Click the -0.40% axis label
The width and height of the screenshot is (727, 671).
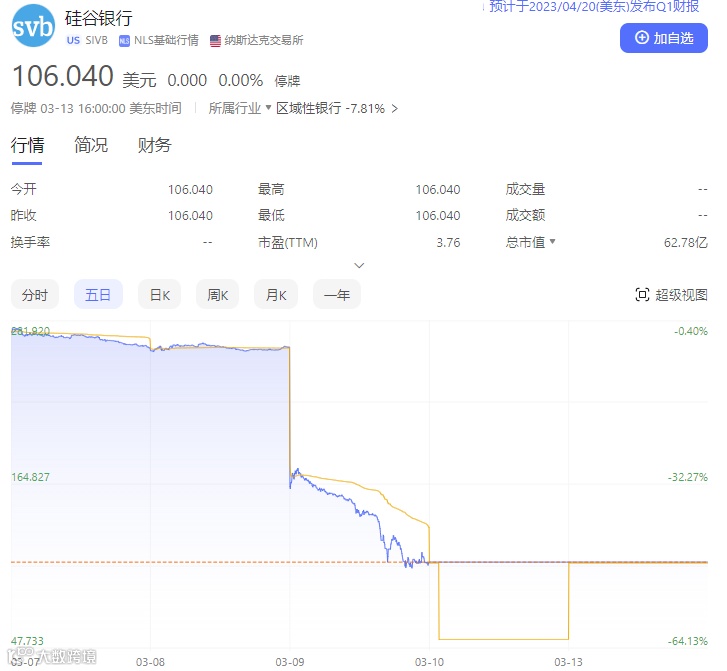point(690,331)
